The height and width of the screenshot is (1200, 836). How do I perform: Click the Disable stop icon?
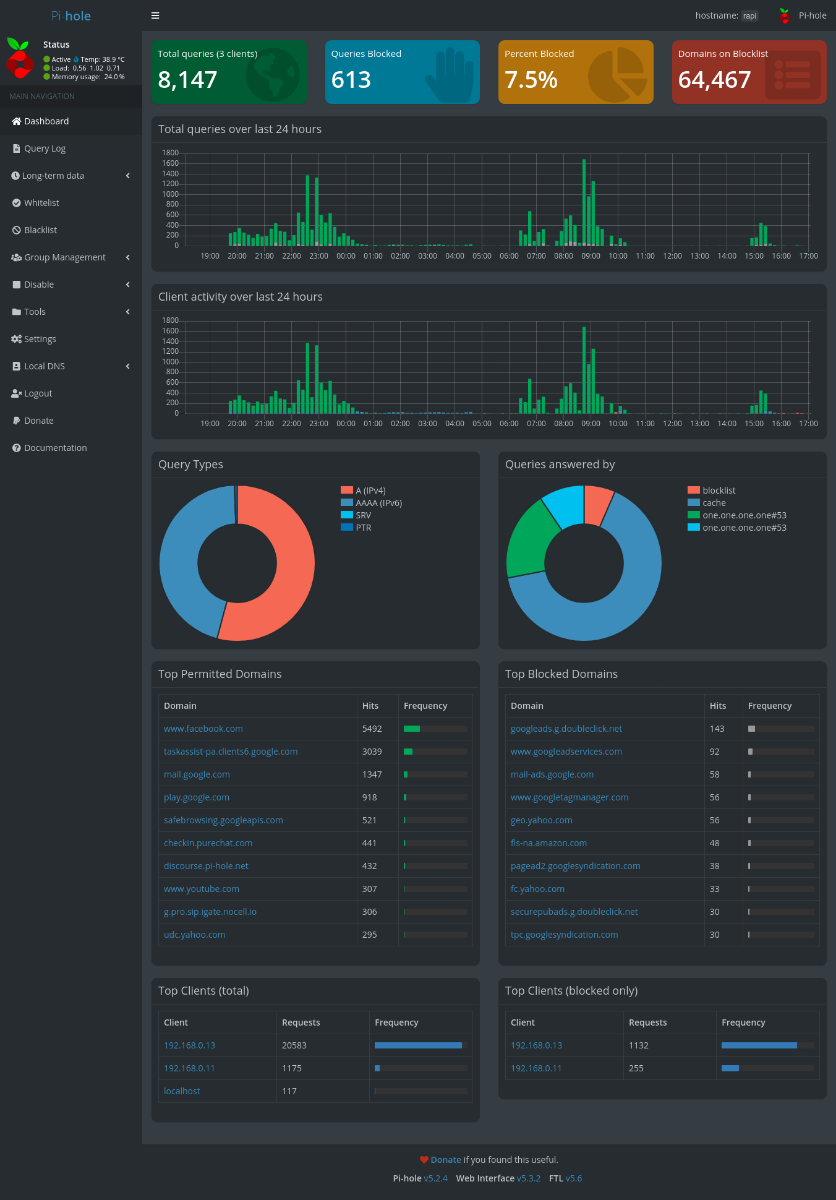tap(16, 284)
